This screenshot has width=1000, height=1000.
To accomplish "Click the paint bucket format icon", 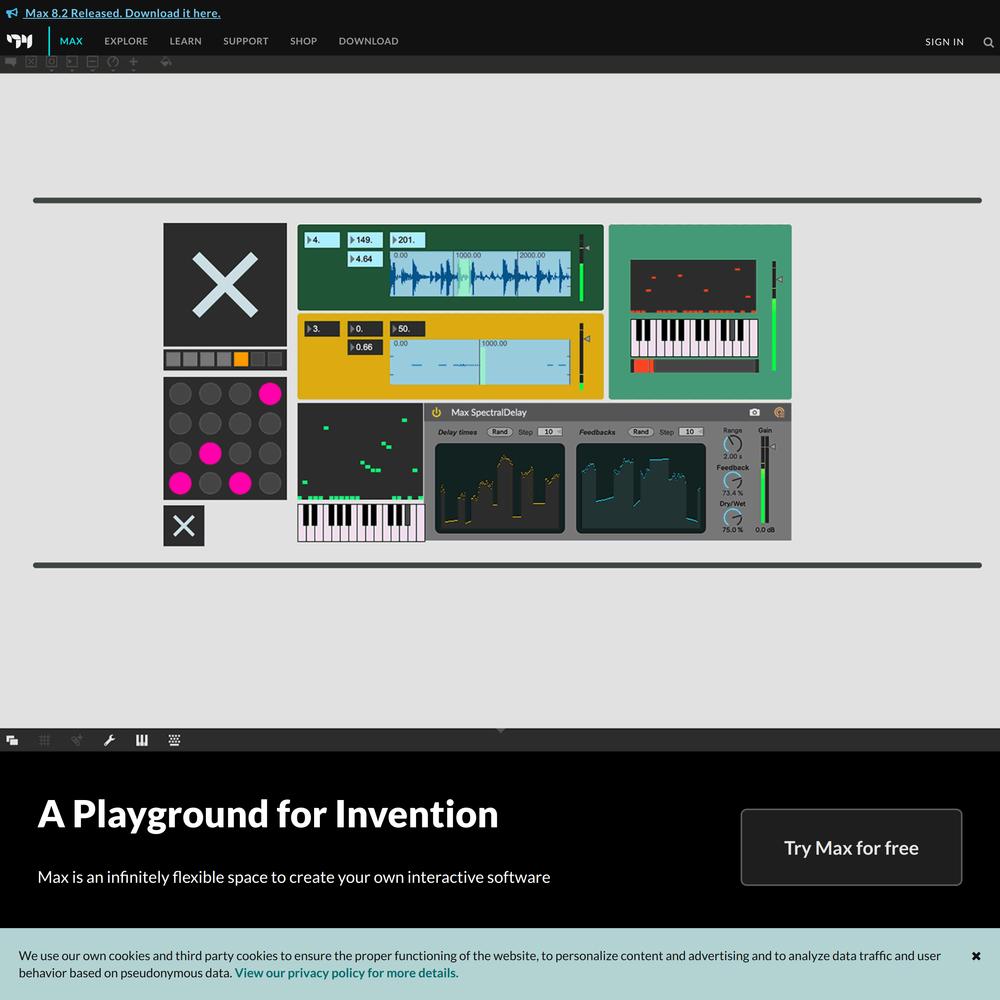I will [166, 62].
